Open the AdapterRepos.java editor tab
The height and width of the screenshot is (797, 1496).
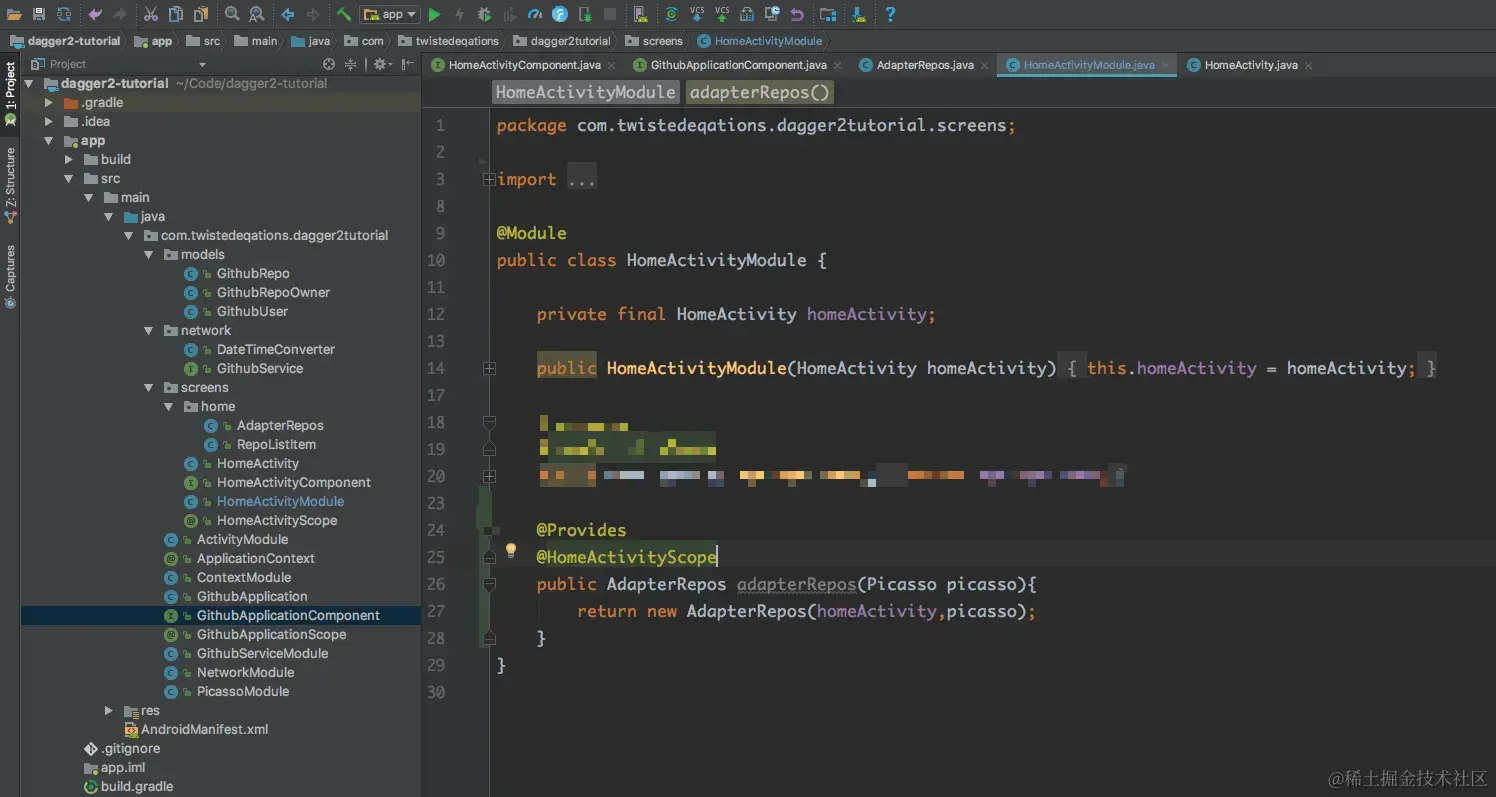pos(924,65)
